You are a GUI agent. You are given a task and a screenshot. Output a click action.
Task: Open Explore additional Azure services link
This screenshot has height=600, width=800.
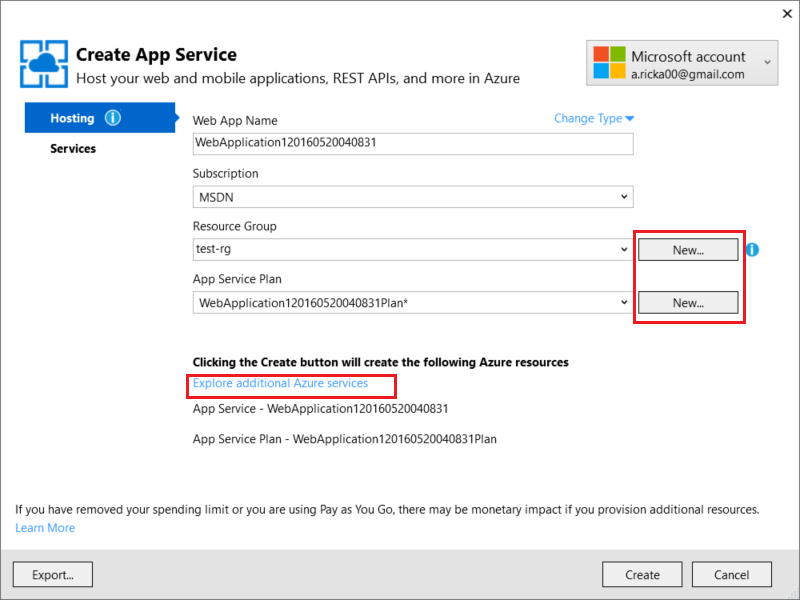pos(280,383)
